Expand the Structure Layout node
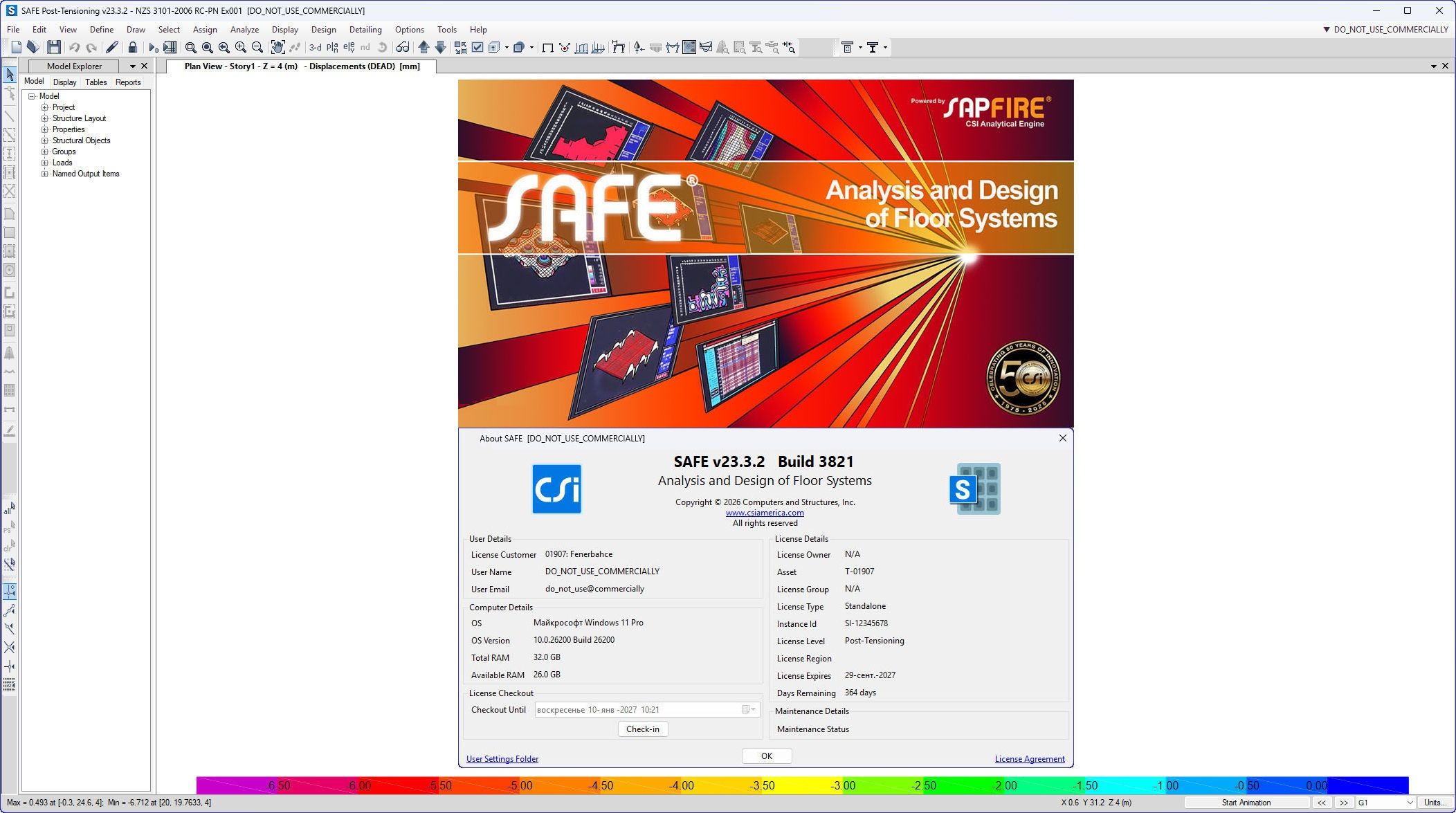 pos(45,118)
